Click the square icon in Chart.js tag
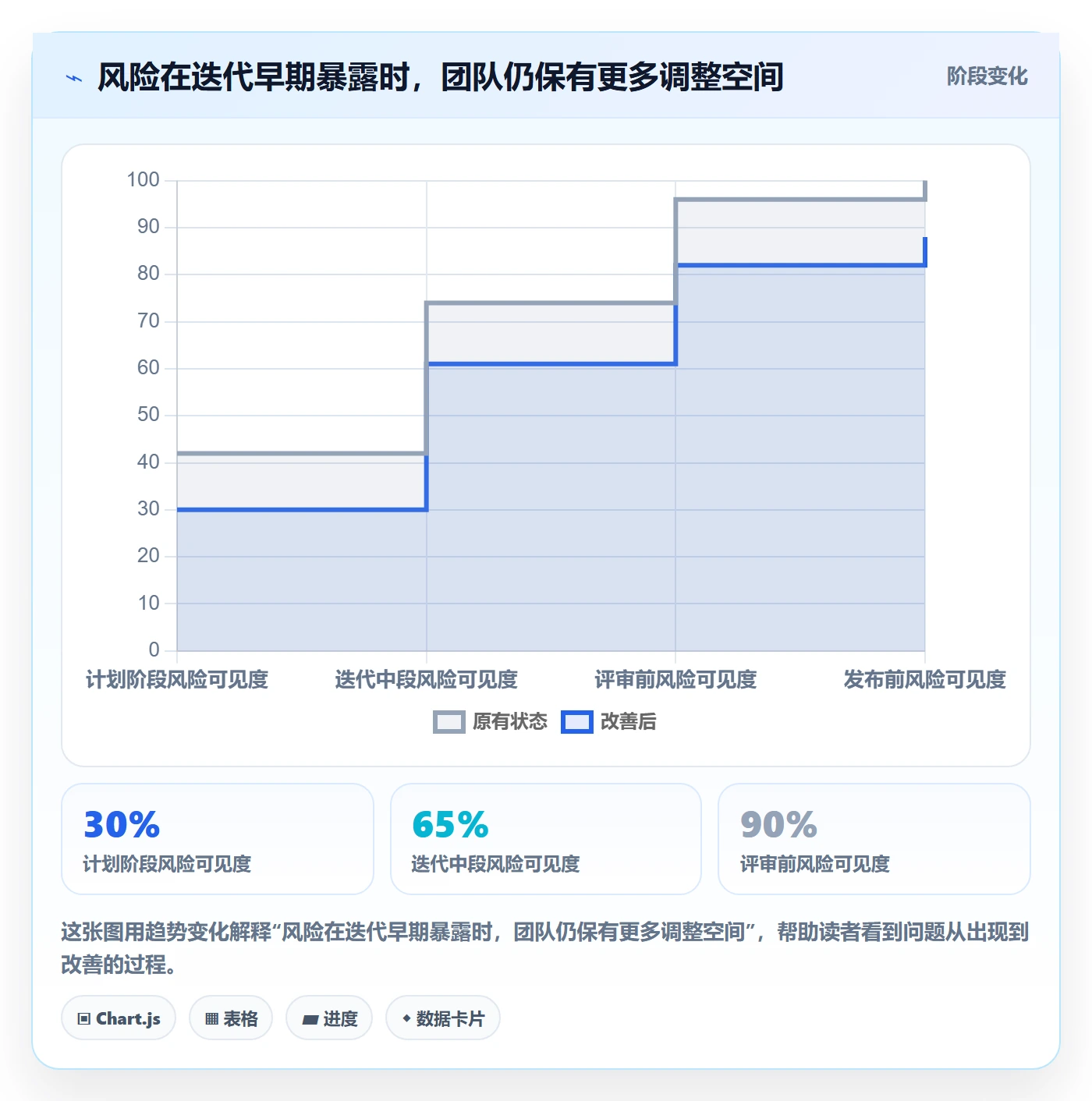The image size is (1092, 1101). pyautogui.click(x=84, y=1019)
